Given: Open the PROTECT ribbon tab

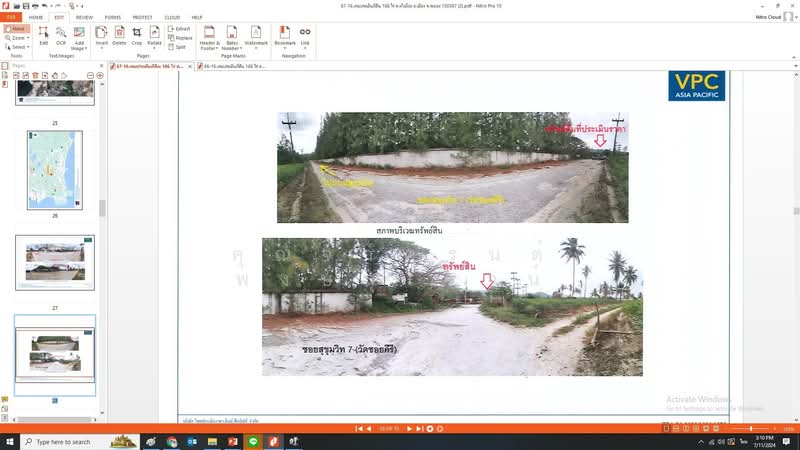Looking at the screenshot, I should tap(143, 17).
